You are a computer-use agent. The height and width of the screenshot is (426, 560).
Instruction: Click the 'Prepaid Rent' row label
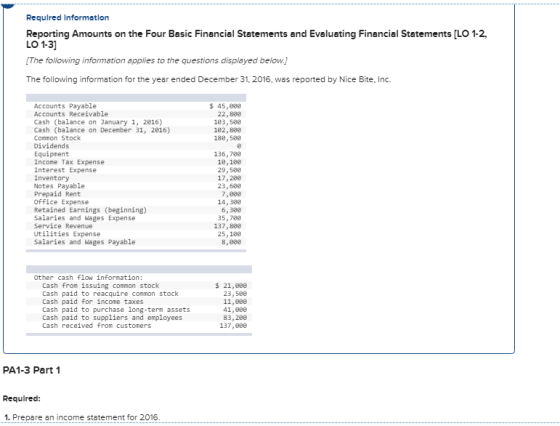(57, 194)
